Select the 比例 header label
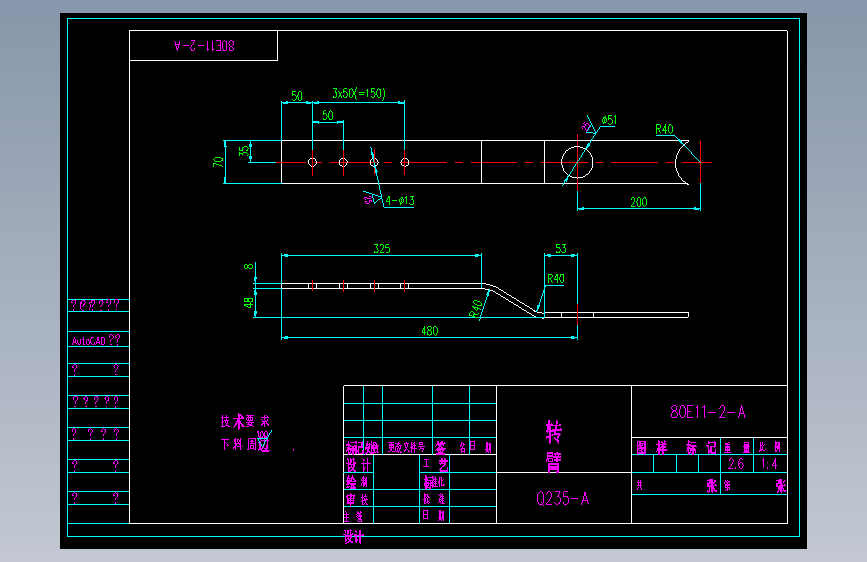Screen dimensions: 867x562 pos(770,447)
